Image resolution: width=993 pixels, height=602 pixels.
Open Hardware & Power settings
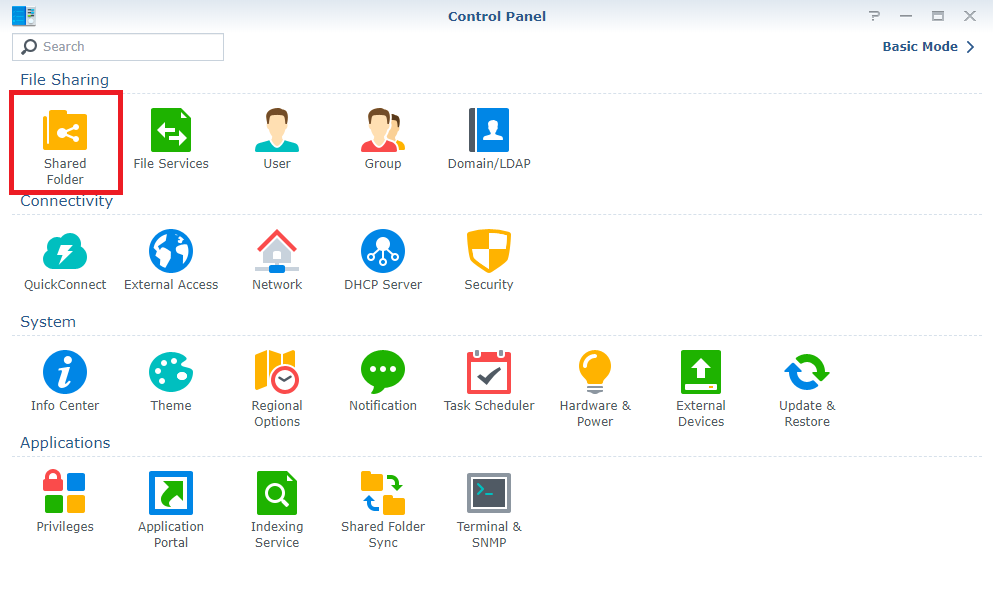tap(595, 374)
